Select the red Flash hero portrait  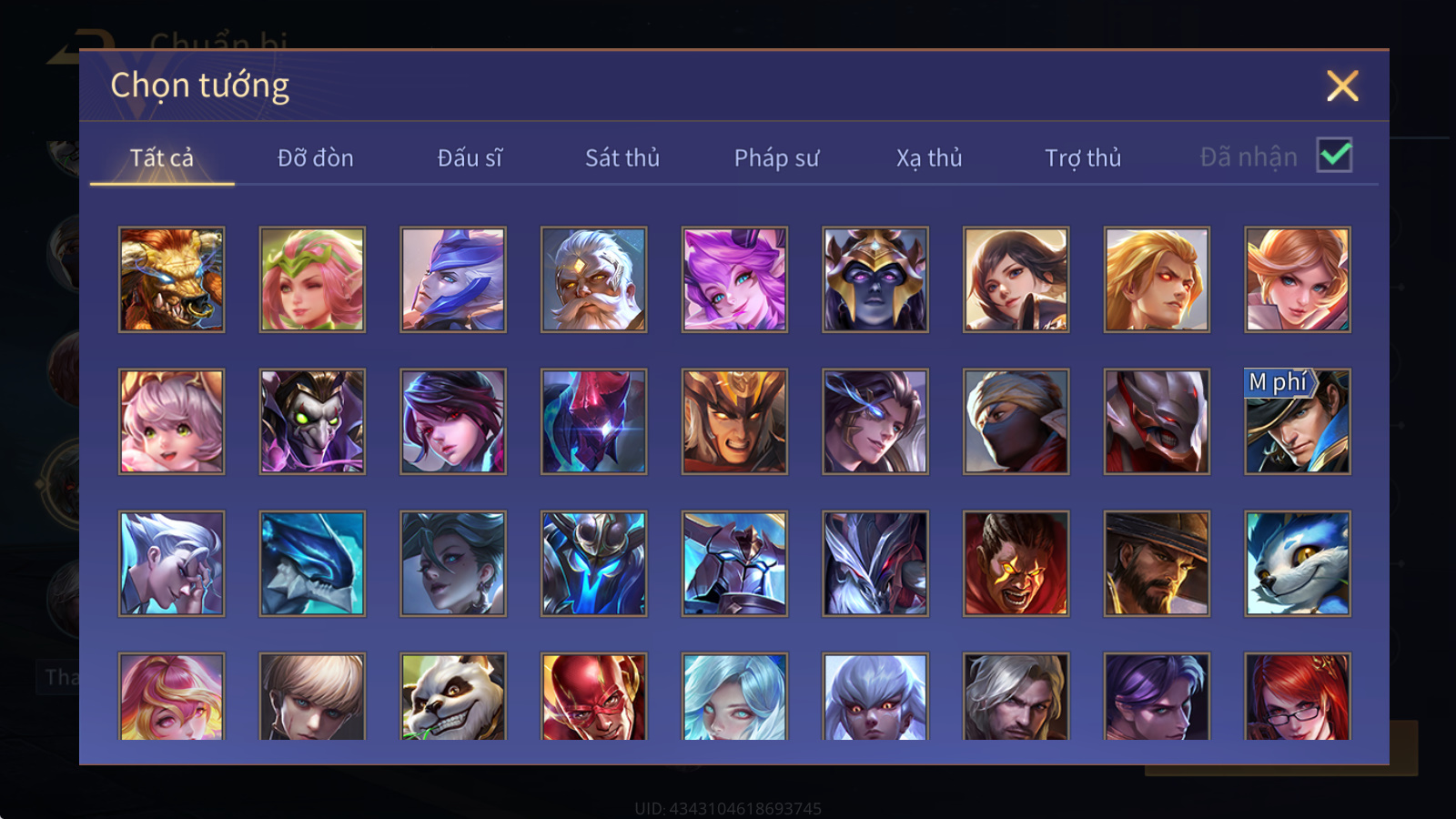pos(593,696)
